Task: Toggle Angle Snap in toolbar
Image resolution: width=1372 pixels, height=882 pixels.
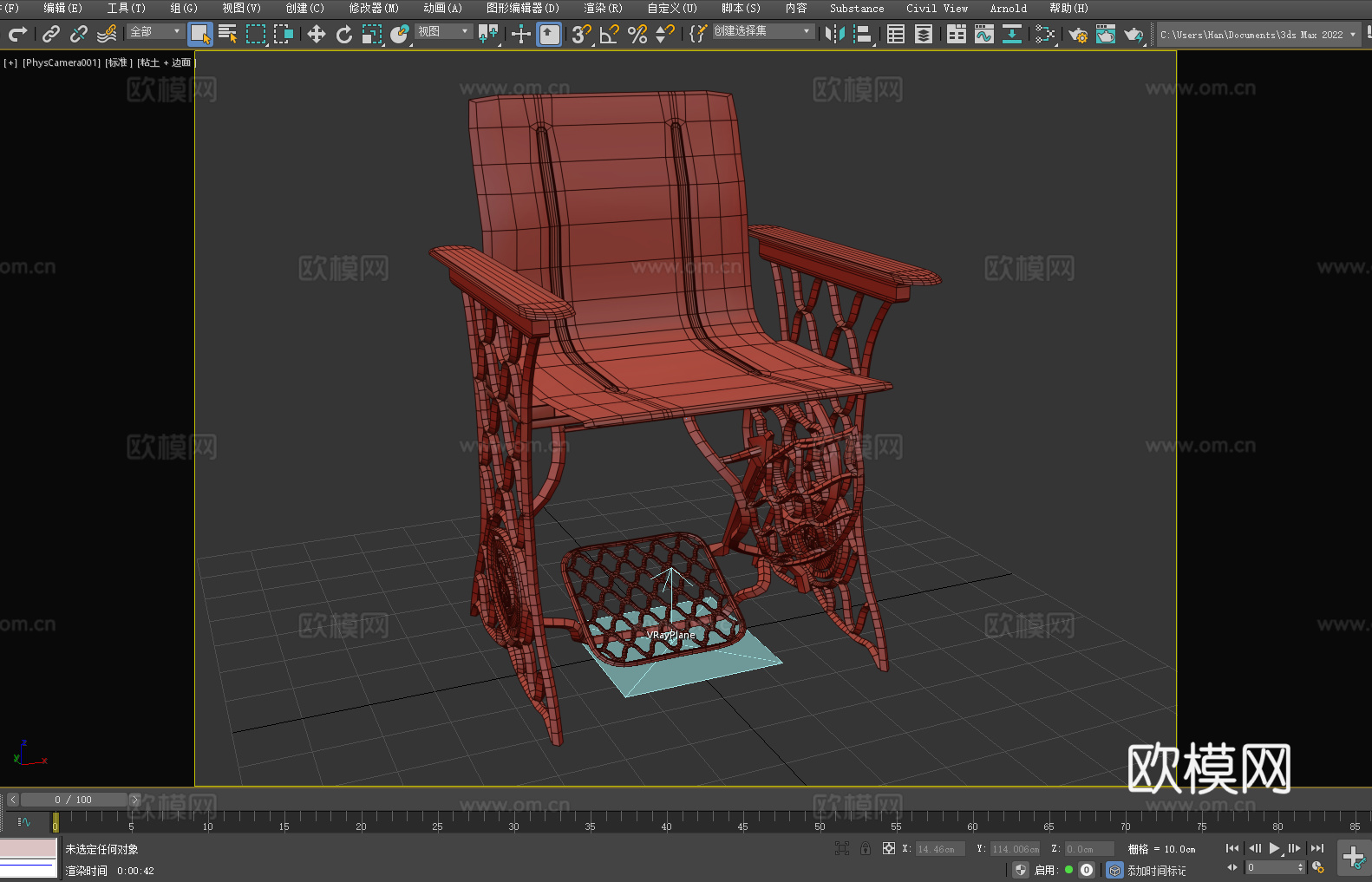Action: point(610,35)
